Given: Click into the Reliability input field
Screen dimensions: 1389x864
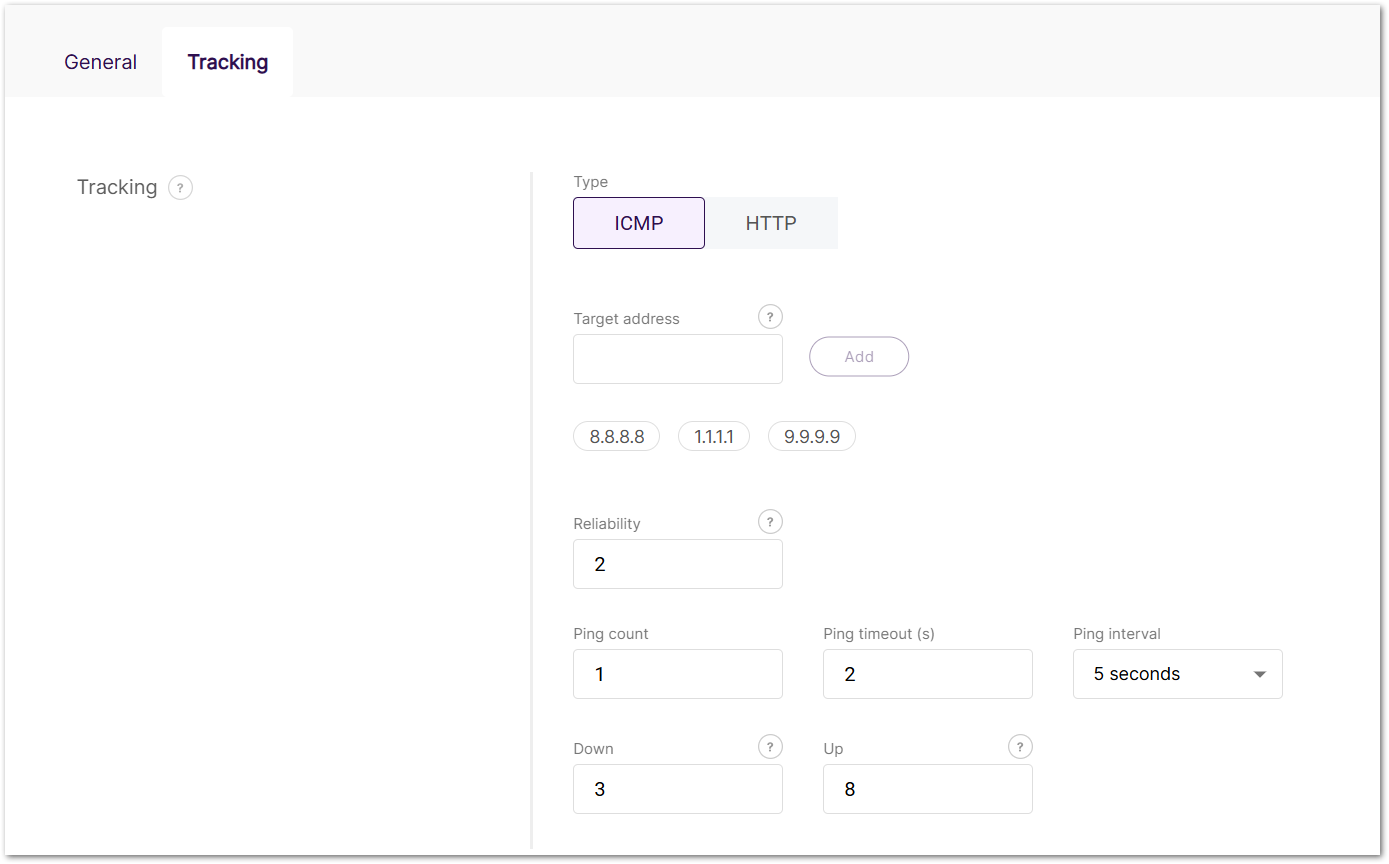Looking at the screenshot, I should [677, 564].
